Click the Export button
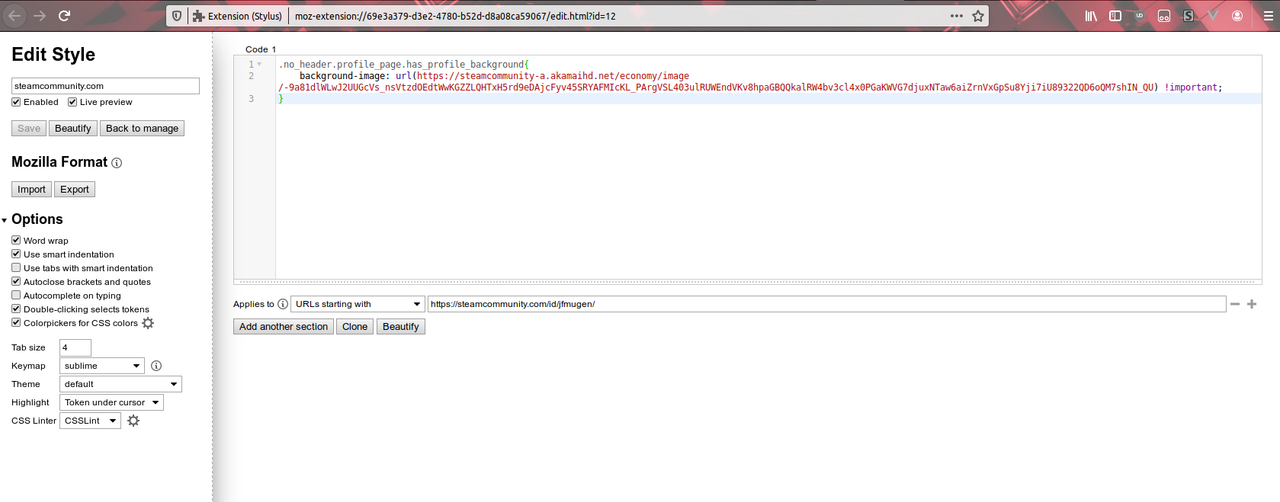The width and height of the screenshot is (1280, 502). coord(75,189)
